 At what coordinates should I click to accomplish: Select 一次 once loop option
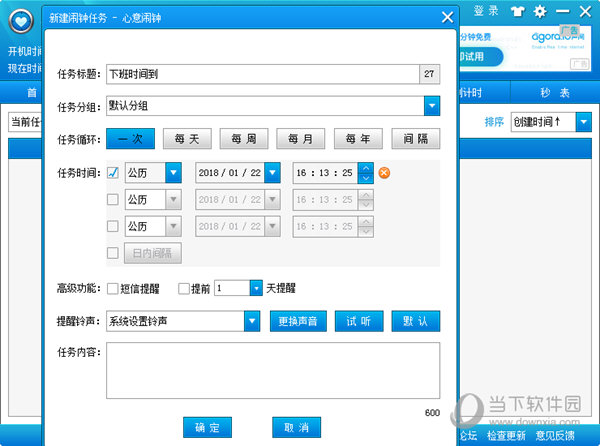pos(130,139)
